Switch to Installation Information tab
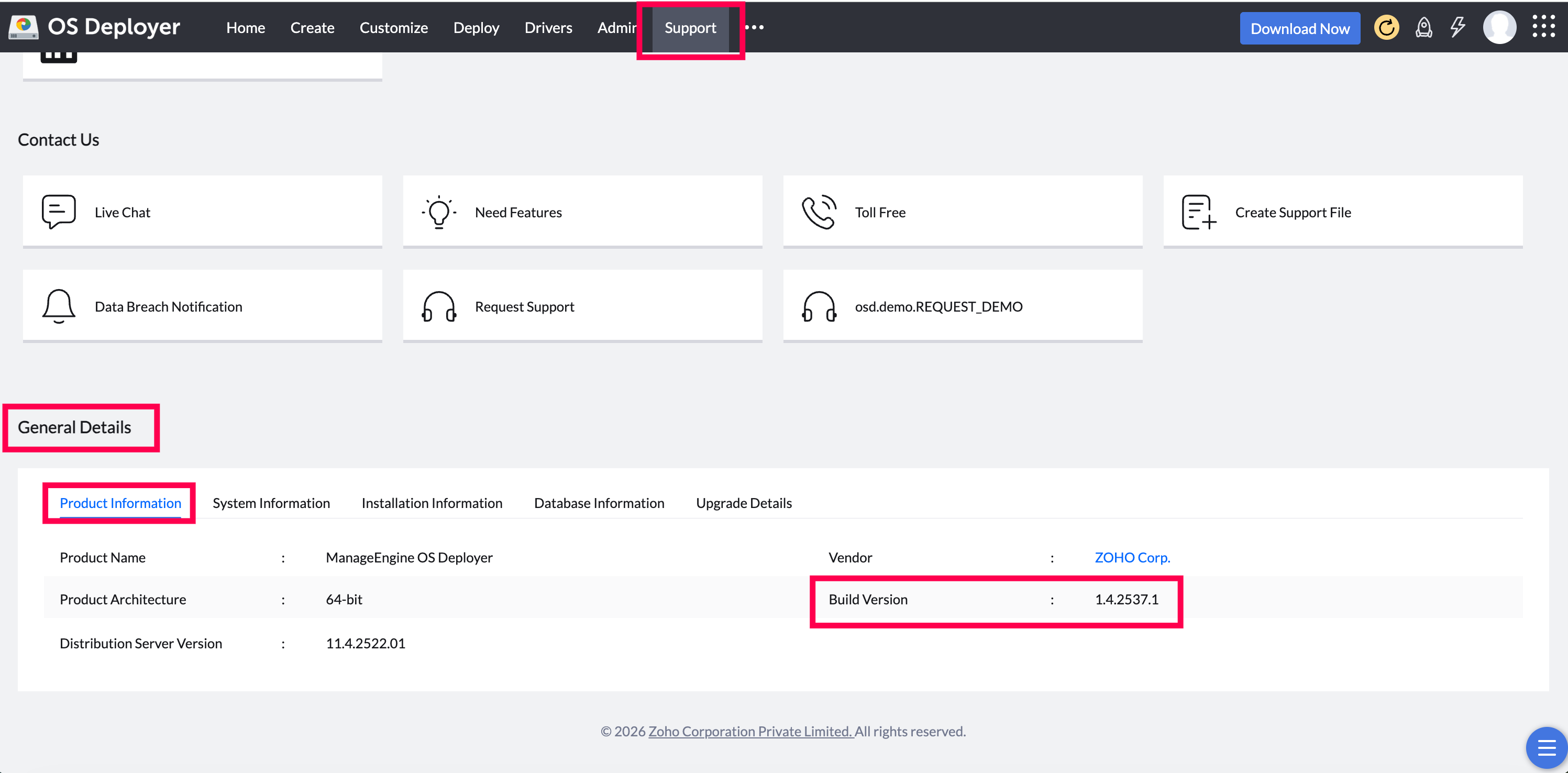Viewport: 1568px width, 773px height. [432, 503]
